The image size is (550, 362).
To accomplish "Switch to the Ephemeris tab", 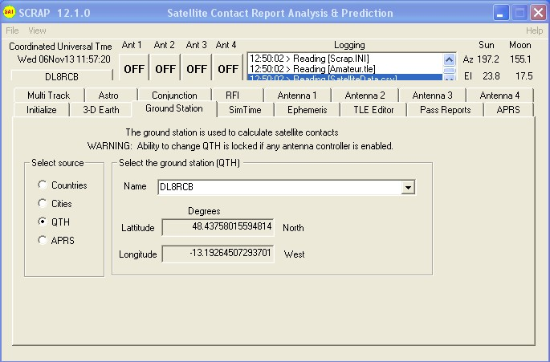I will [x=307, y=110].
